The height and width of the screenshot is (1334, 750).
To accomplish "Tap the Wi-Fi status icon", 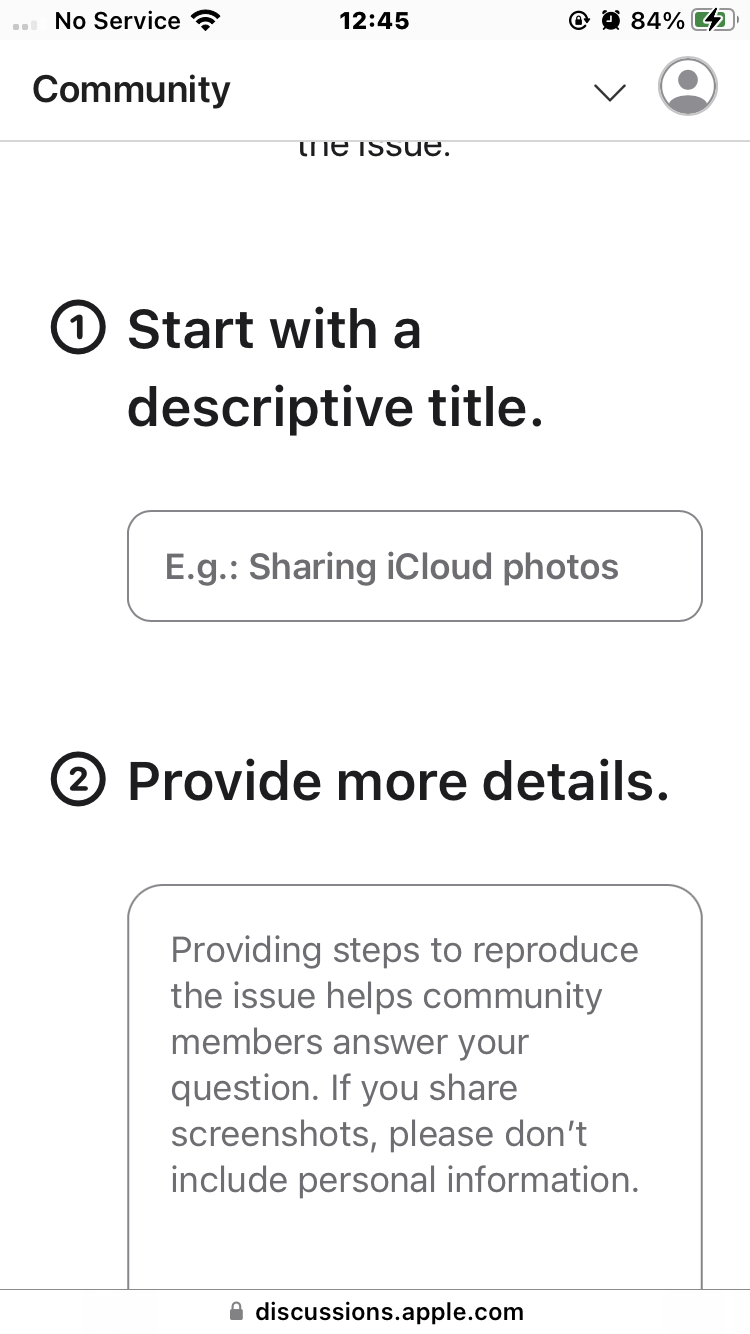I will pyautogui.click(x=206, y=20).
